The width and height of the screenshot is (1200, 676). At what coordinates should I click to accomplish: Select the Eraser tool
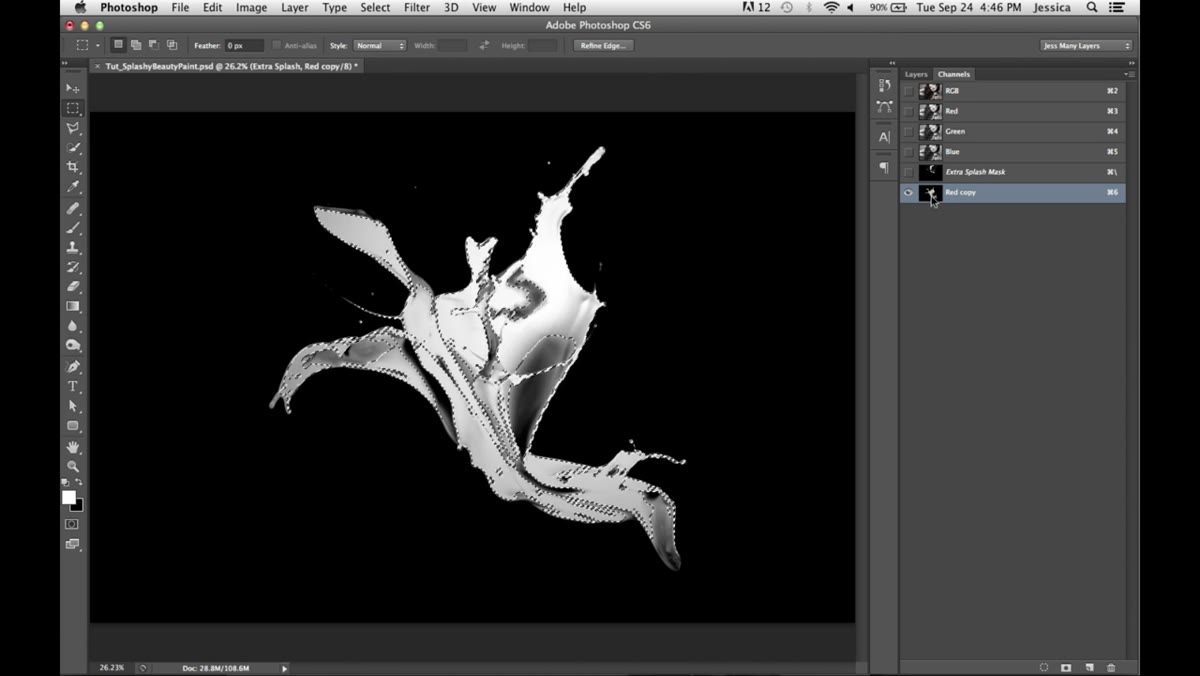(x=73, y=287)
